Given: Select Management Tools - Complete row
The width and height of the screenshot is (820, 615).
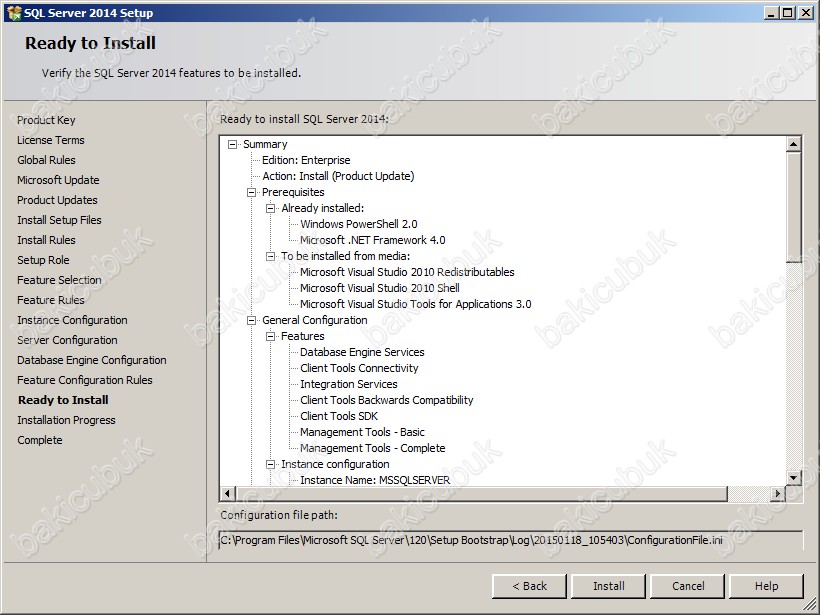Looking at the screenshot, I should (373, 448).
